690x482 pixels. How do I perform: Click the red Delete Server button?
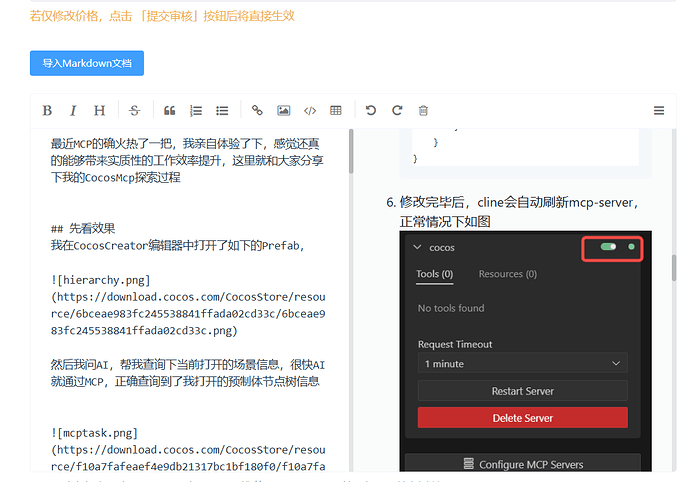[522, 418]
